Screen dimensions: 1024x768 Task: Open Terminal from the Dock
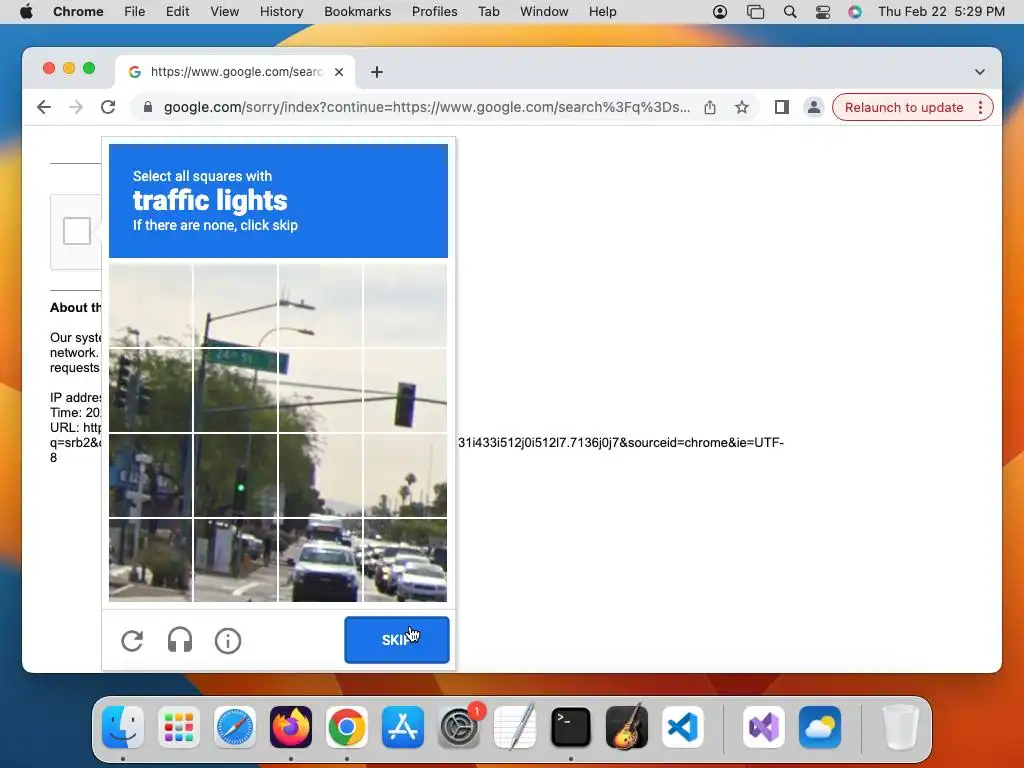pyautogui.click(x=571, y=727)
